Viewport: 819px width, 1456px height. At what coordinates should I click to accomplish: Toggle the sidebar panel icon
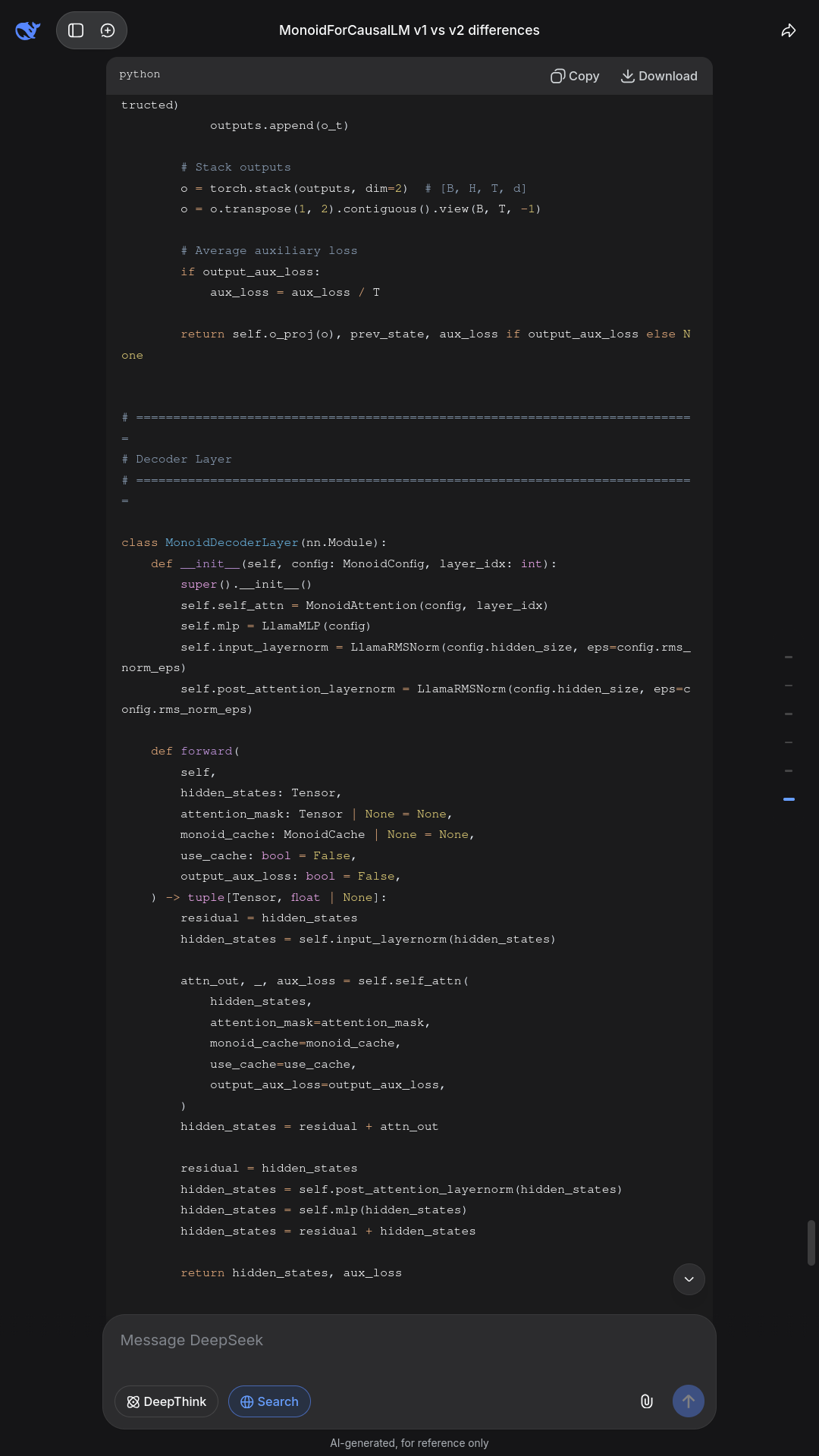tap(76, 30)
